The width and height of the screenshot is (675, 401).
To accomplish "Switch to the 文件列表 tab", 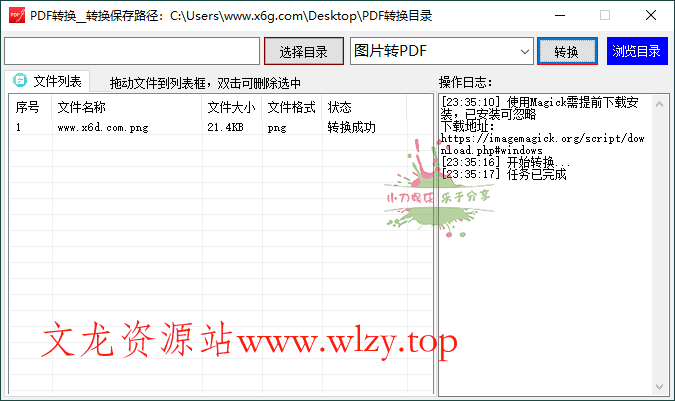I will coord(47,81).
